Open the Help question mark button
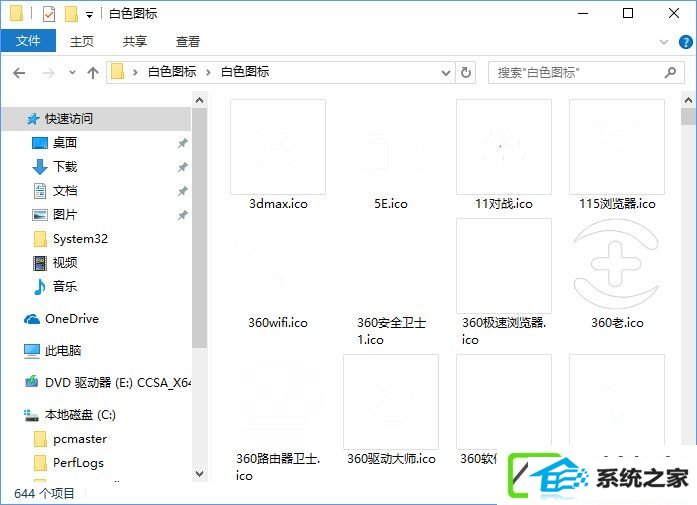Viewport: 697px width, 505px height. point(685,42)
